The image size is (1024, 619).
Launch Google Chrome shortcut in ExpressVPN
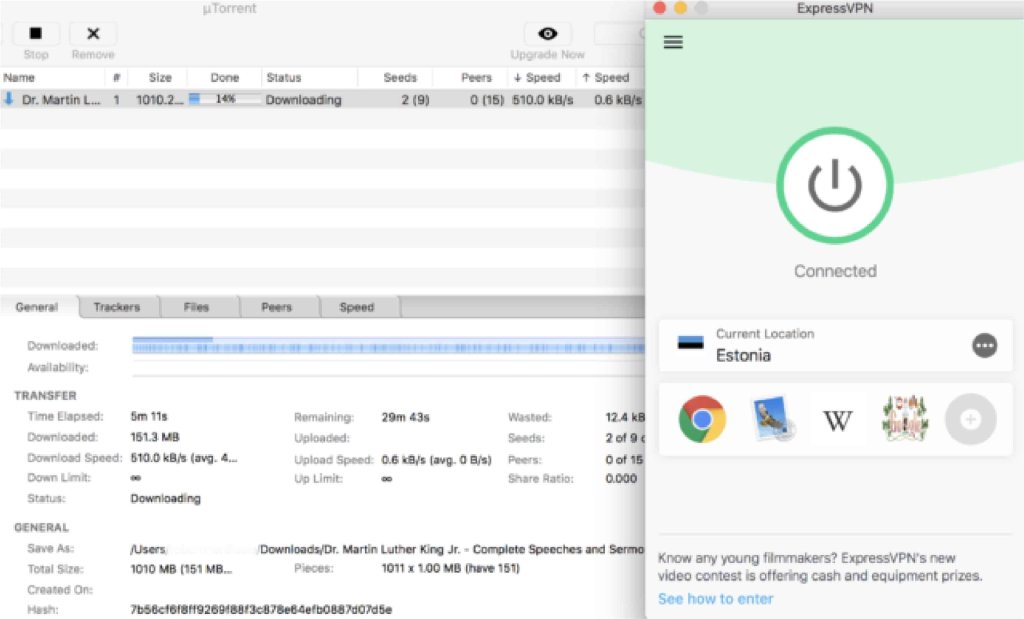(702, 419)
